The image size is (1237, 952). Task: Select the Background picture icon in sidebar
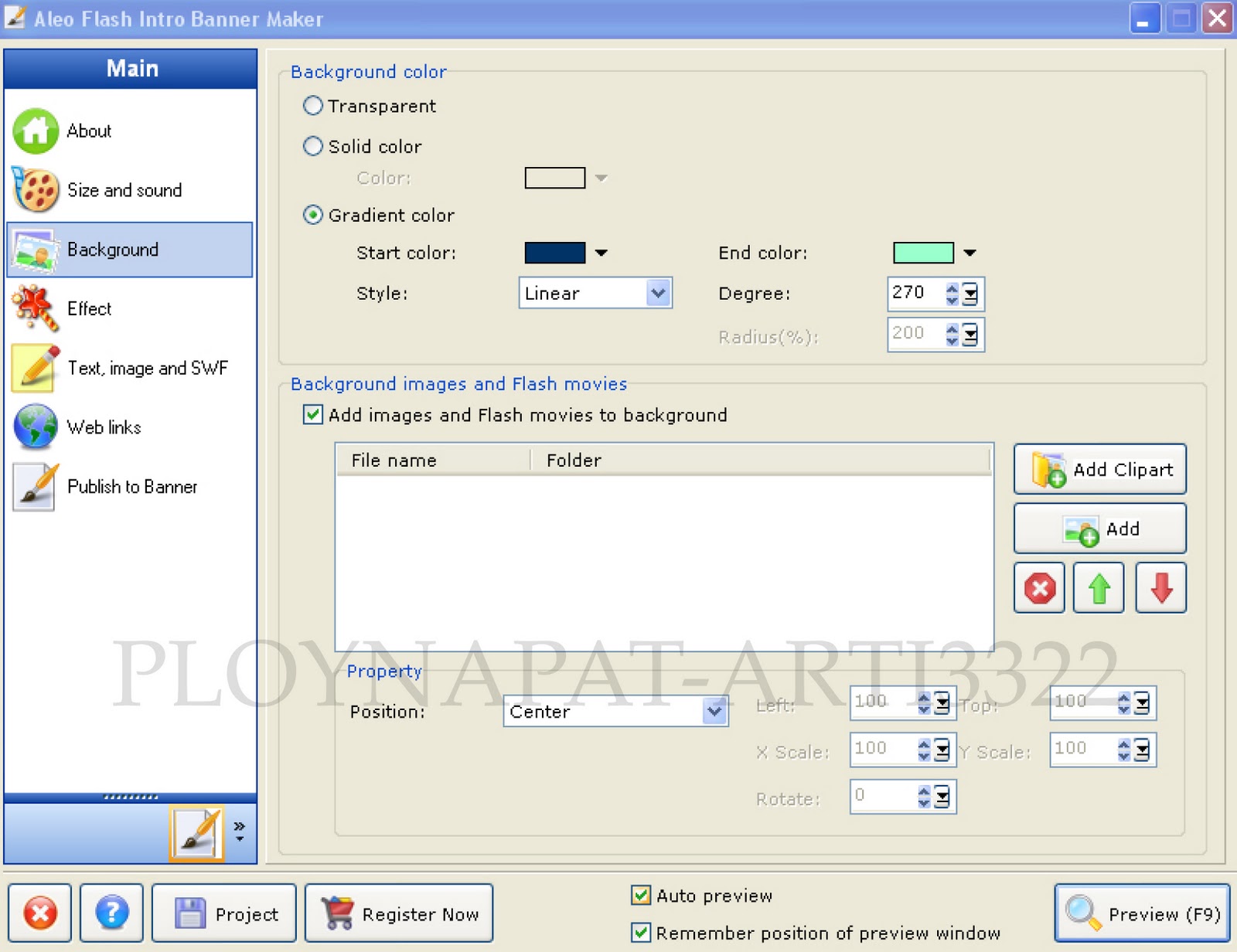pyautogui.click(x=35, y=250)
